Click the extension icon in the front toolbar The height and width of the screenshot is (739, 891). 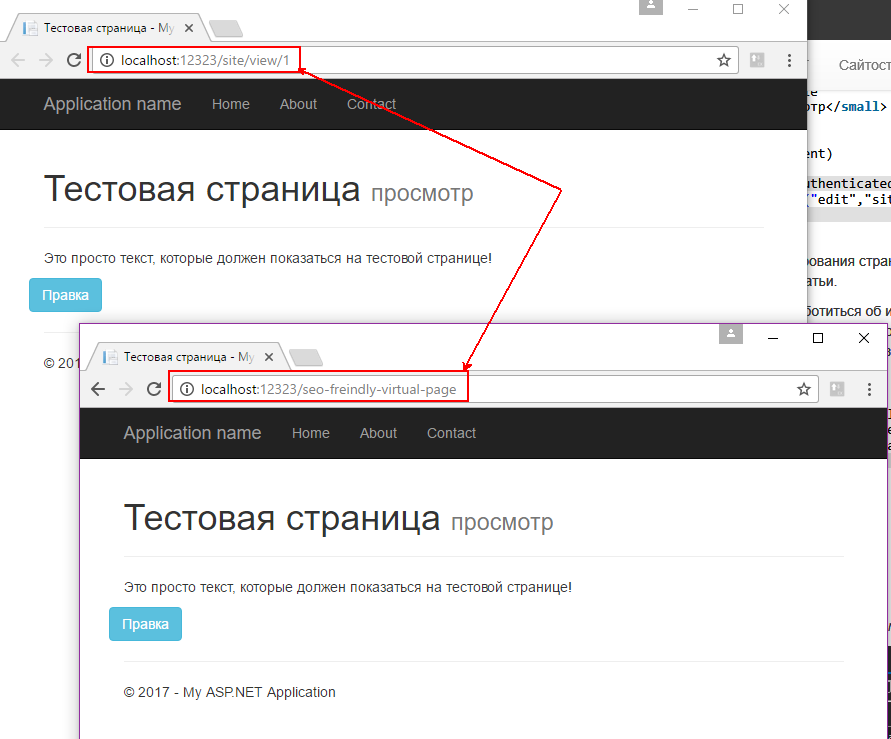click(x=837, y=389)
